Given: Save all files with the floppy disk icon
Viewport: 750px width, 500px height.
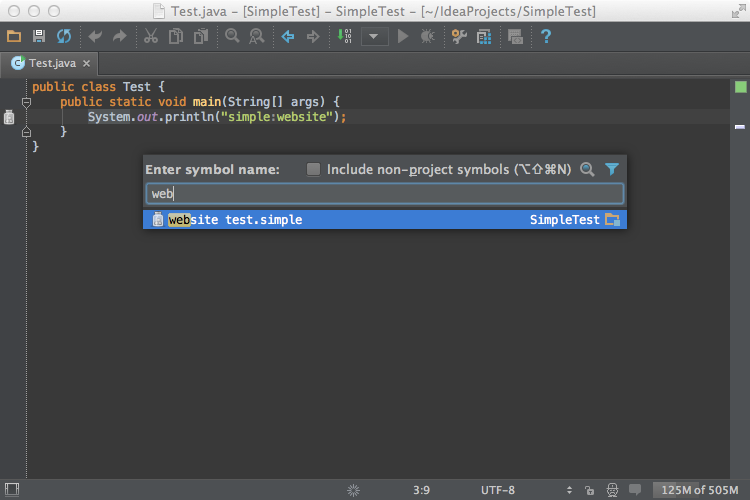Looking at the screenshot, I should [x=39, y=37].
